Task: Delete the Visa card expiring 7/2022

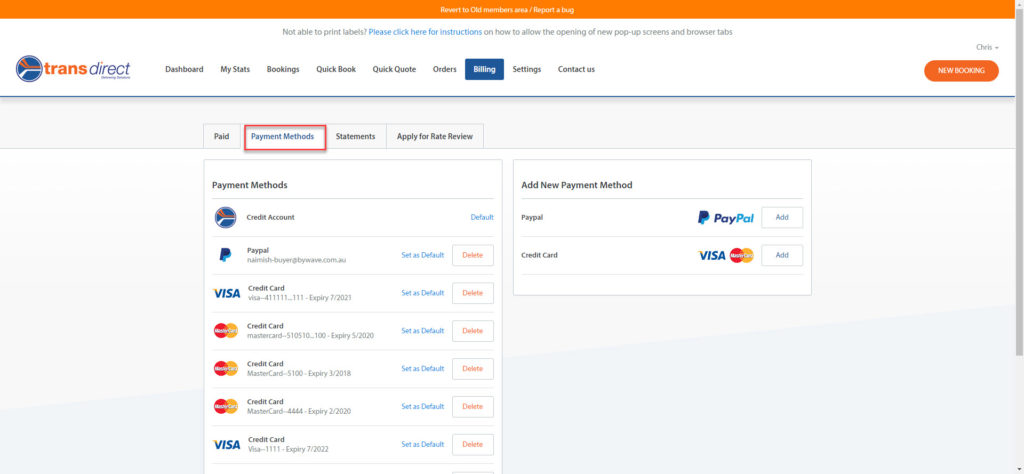Action: point(473,445)
